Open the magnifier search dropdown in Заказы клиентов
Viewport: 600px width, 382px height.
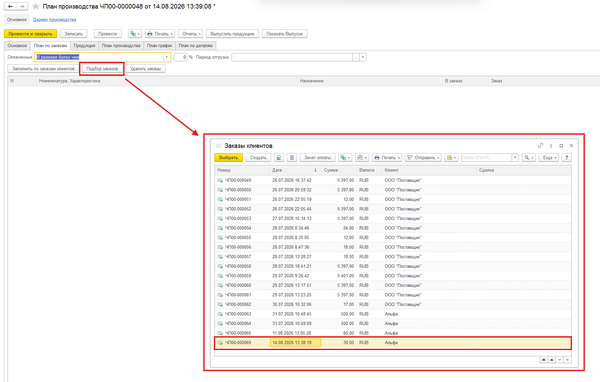528,157
